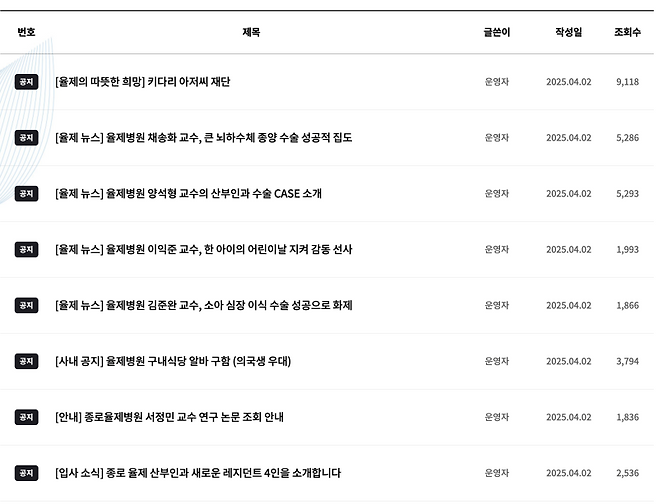Open 양석형 교수 산부인과 수술 CASE post
Viewport: 658px width, 504px height.
(x=189, y=194)
